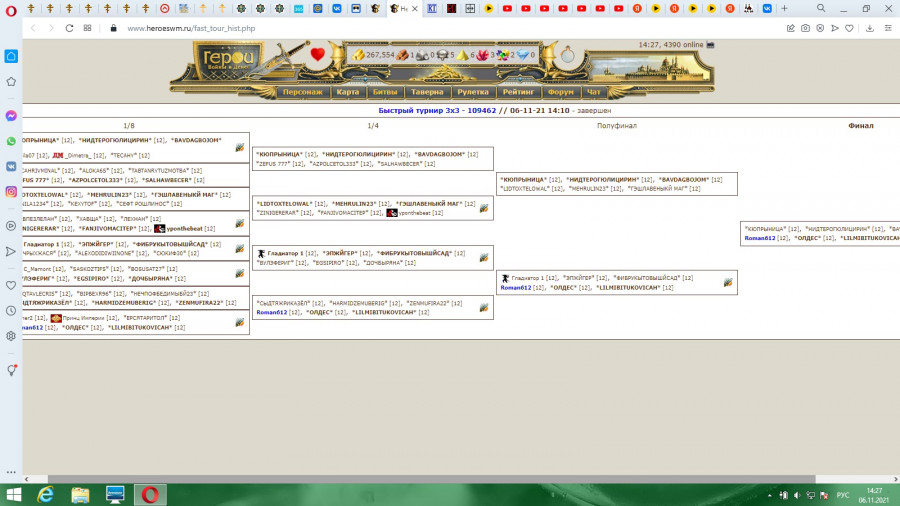Open Instagram in the Opera sidebar
Viewport: 900px width, 506px height.
(x=11, y=191)
